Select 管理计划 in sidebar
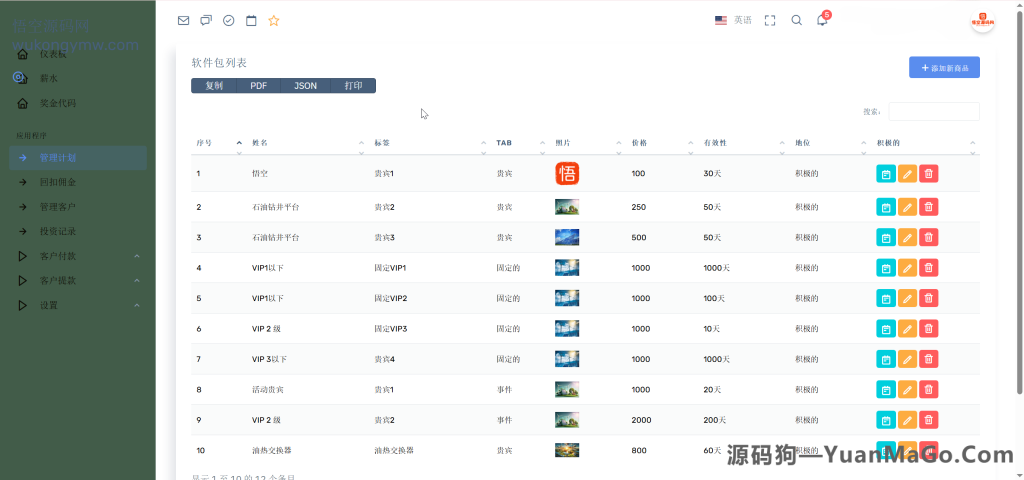Screen dimensions: 1024x480 coord(78,157)
